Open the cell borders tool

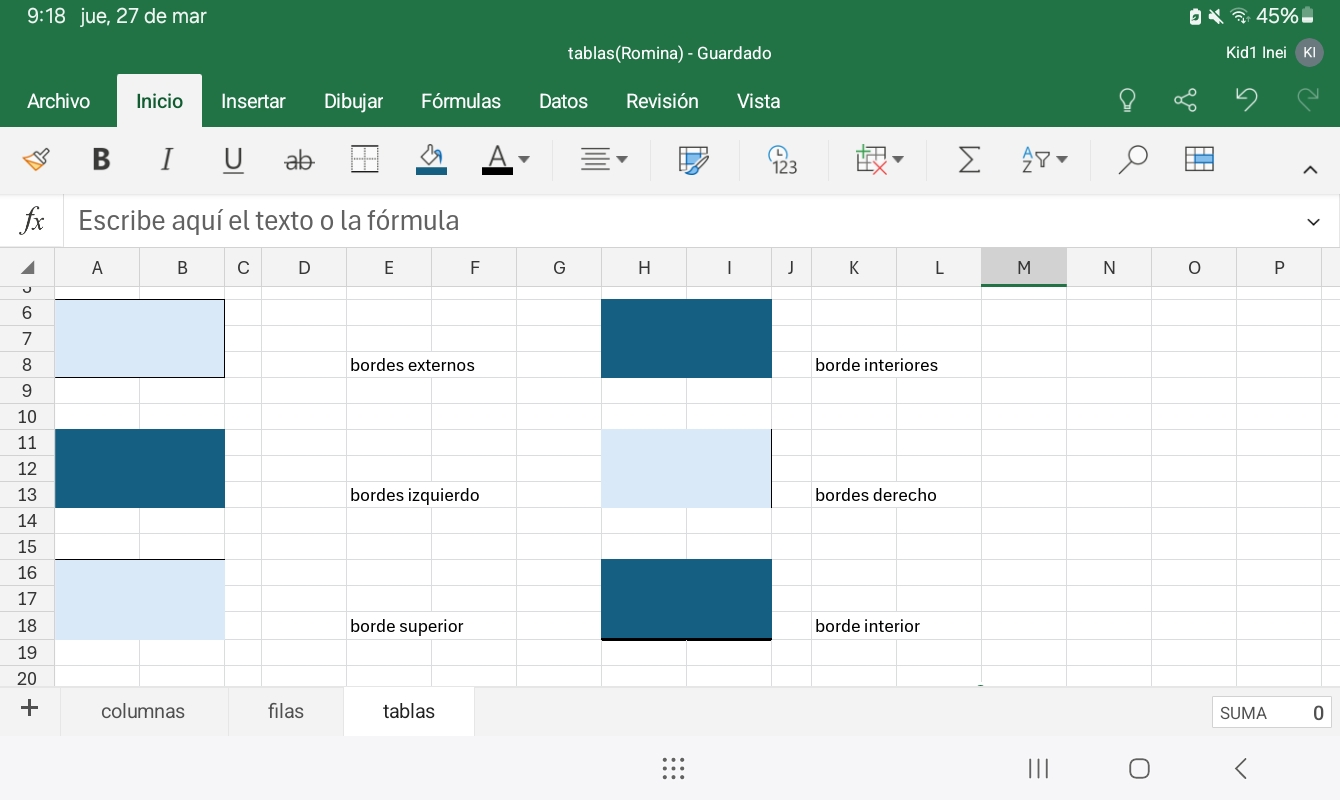[x=365, y=160]
